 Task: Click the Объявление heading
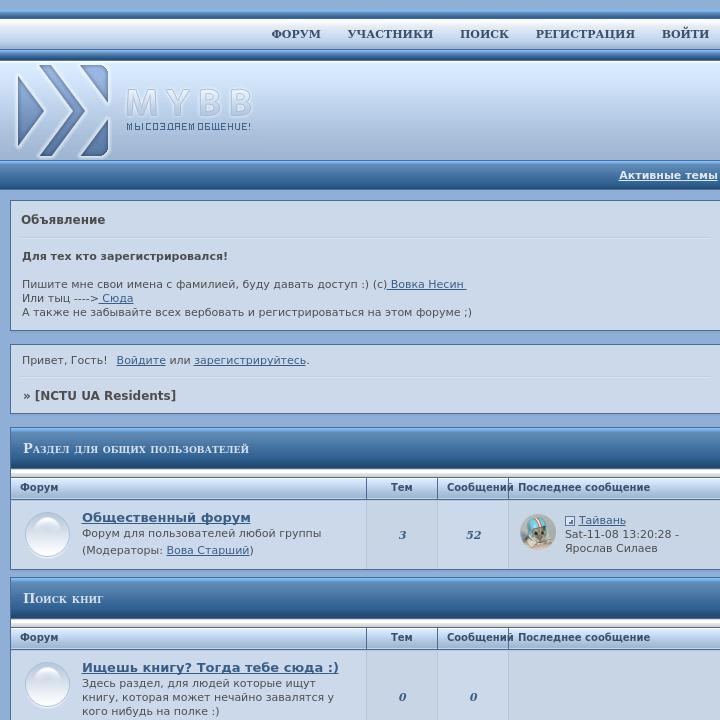[63, 220]
